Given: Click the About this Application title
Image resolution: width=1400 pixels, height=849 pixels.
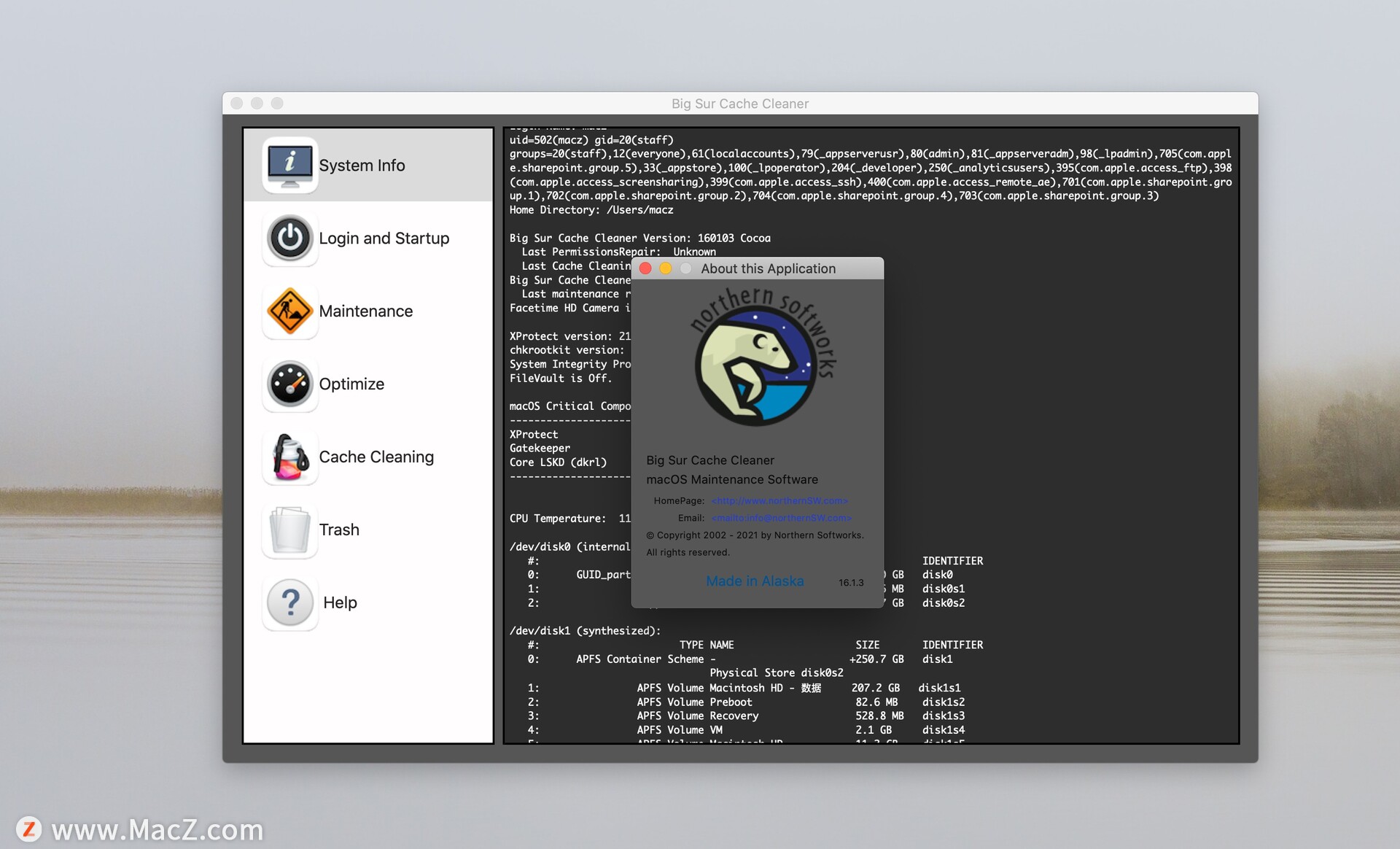Looking at the screenshot, I should pyautogui.click(x=769, y=268).
